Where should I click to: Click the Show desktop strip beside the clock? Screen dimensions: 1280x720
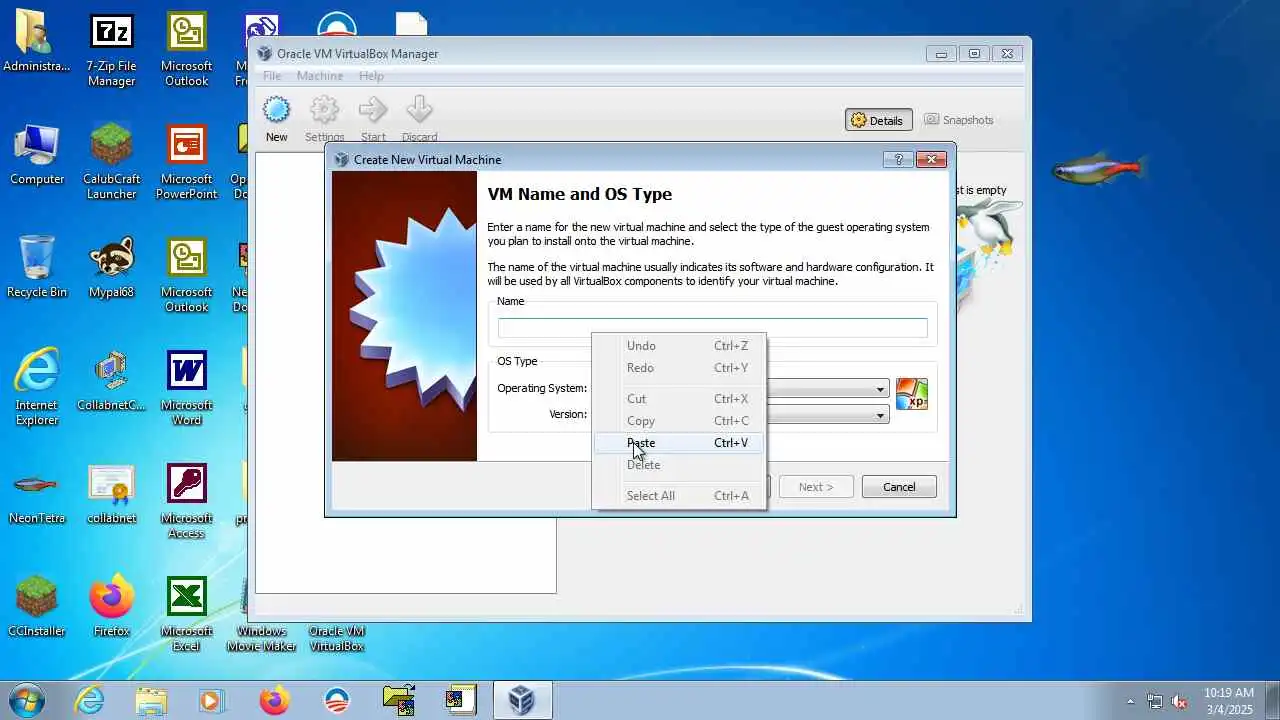point(1272,700)
